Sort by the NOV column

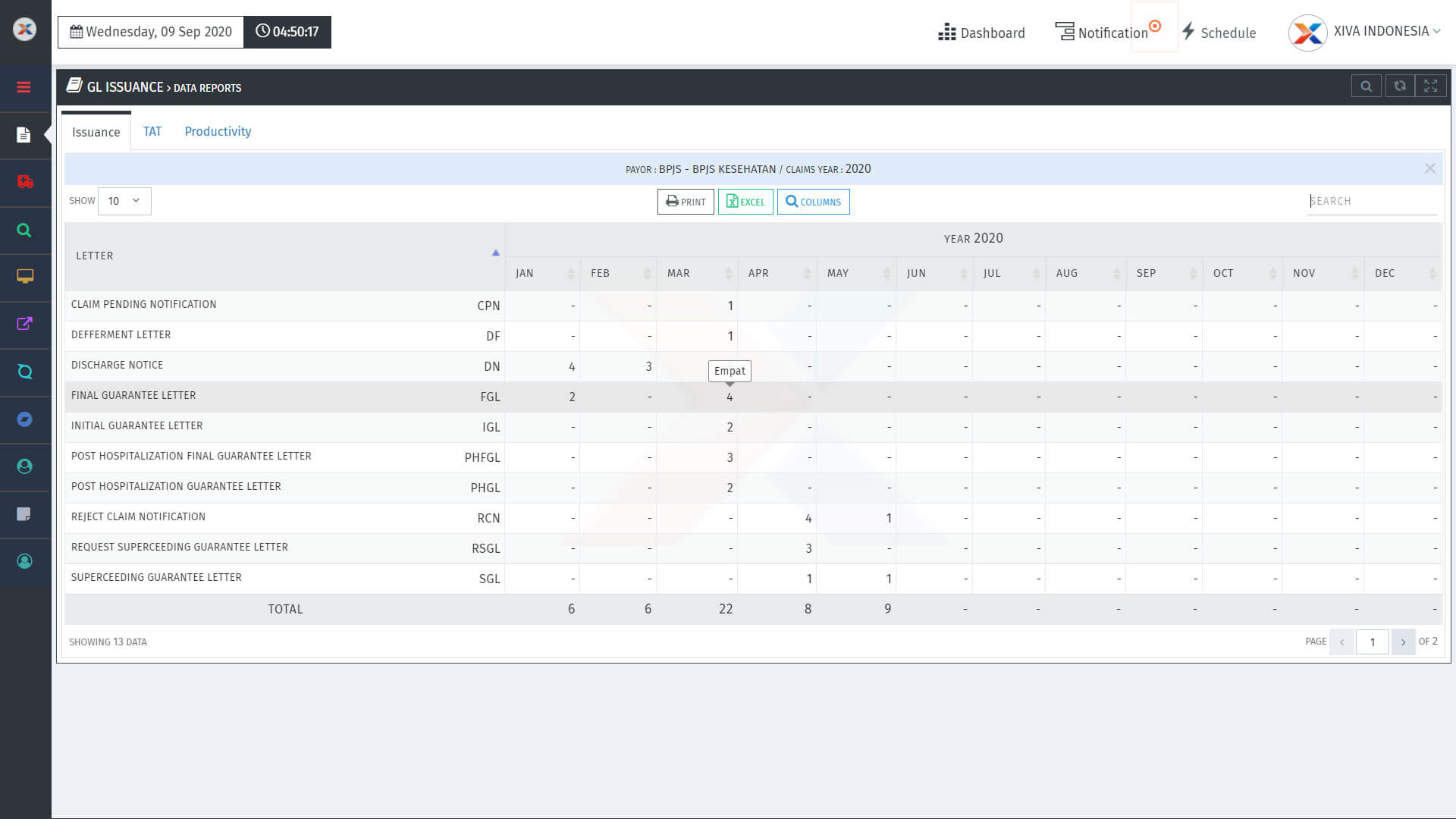click(1323, 273)
